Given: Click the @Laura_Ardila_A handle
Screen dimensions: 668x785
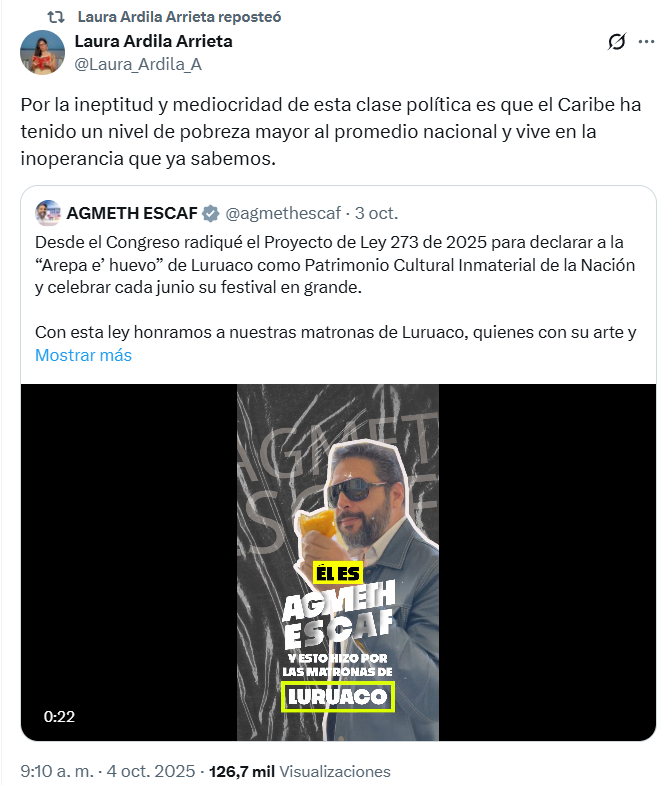Looking at the screenshot, I should (138, 64).
